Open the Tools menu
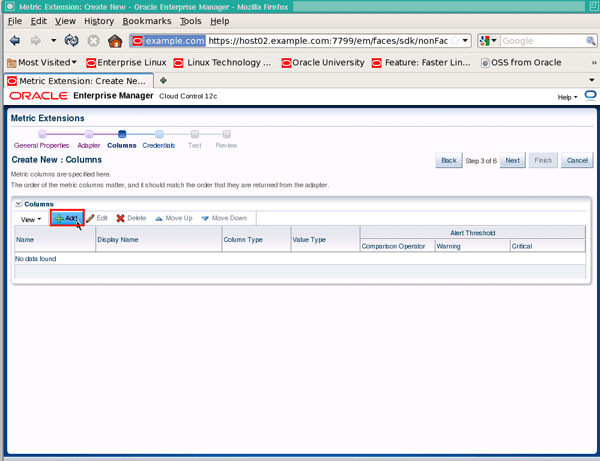 coord(191,21)
